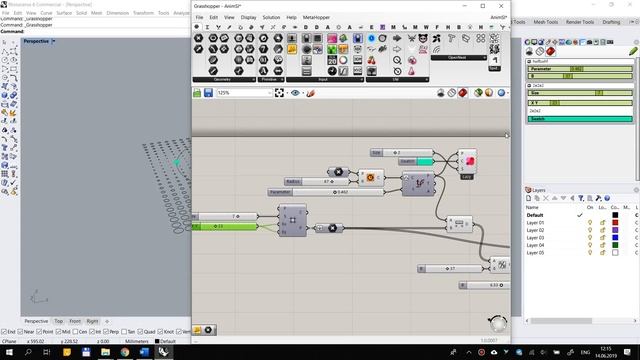The image size is (640, 360).
Task: Click the Zoom Extents icon on canvas toolbar
Action: 279,93
